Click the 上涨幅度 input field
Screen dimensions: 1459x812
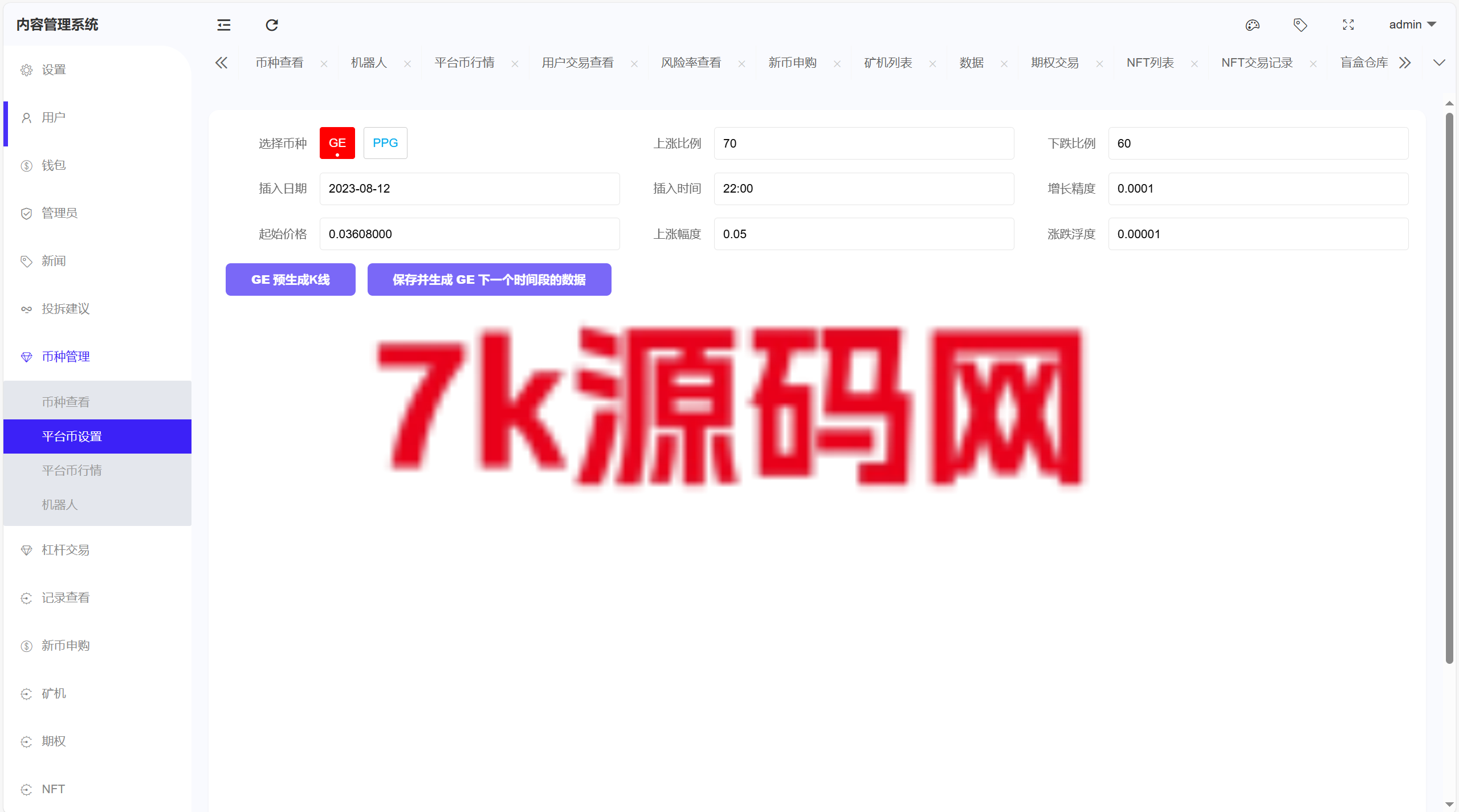pos(863,234)
